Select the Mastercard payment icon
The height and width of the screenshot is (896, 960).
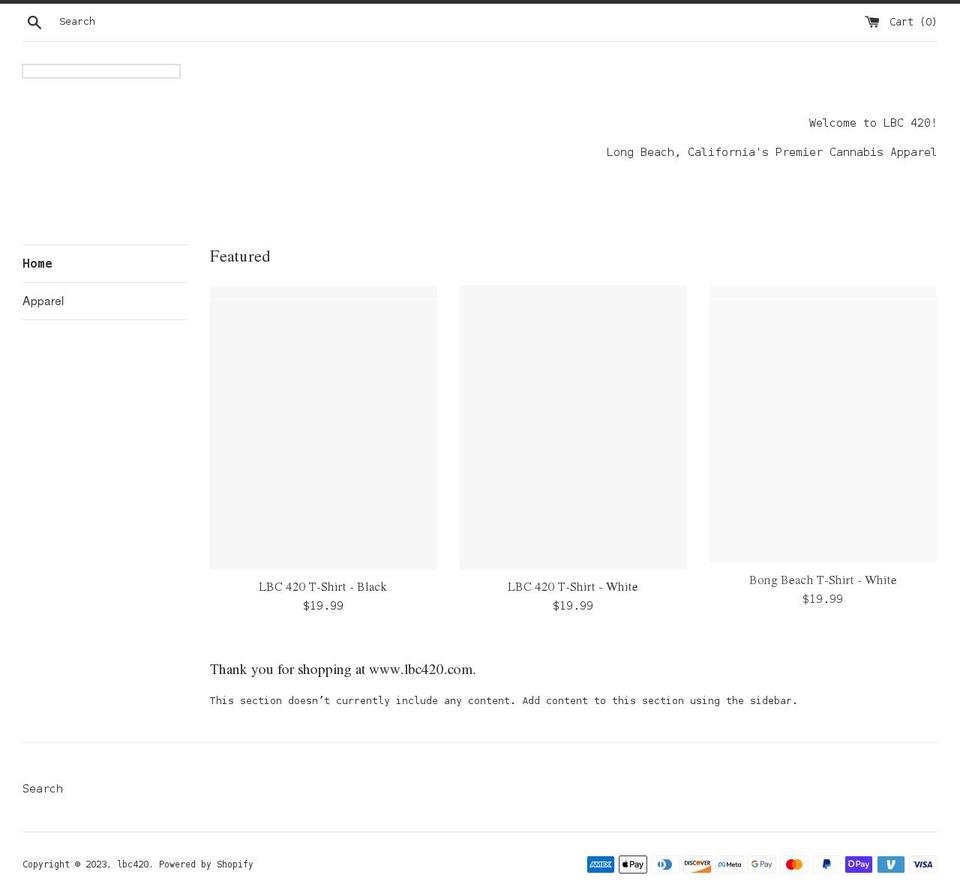pyautogui.click(x=794, y=864)
